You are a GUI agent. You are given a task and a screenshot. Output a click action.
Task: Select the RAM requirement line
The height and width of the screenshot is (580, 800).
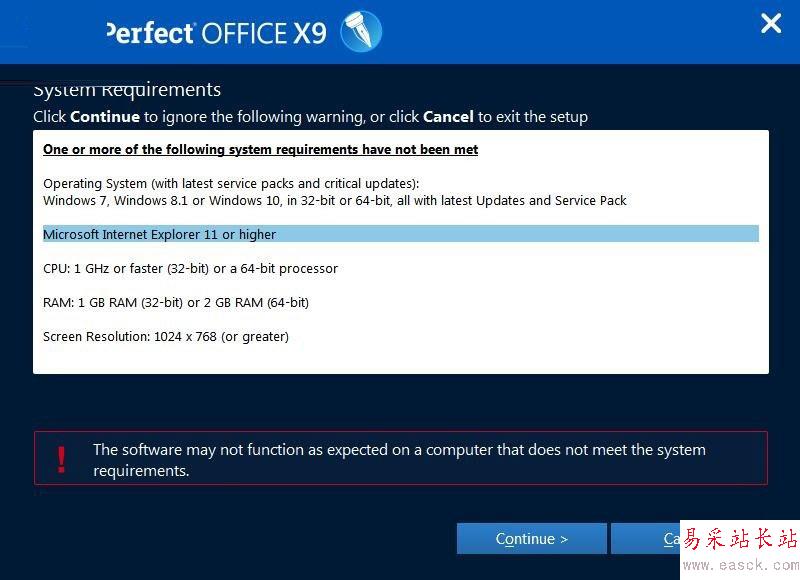tap(176, 302)
